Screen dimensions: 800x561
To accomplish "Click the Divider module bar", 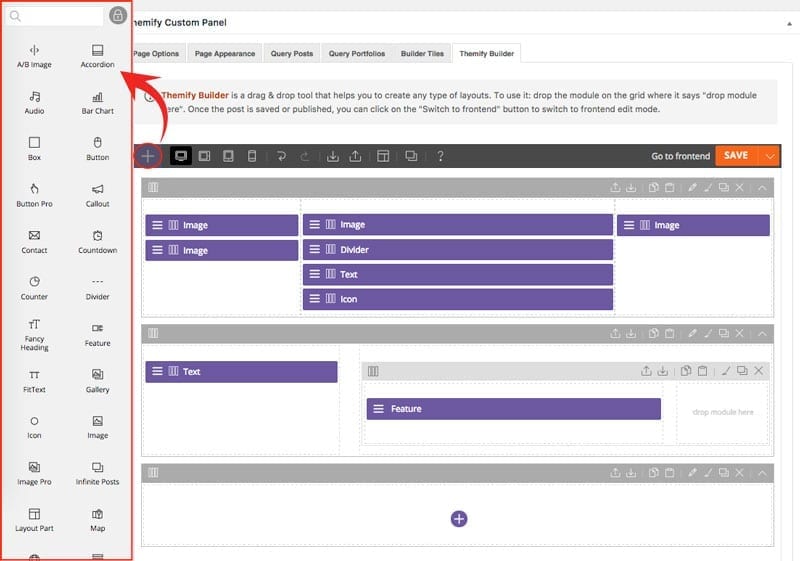I will [458, 249].
